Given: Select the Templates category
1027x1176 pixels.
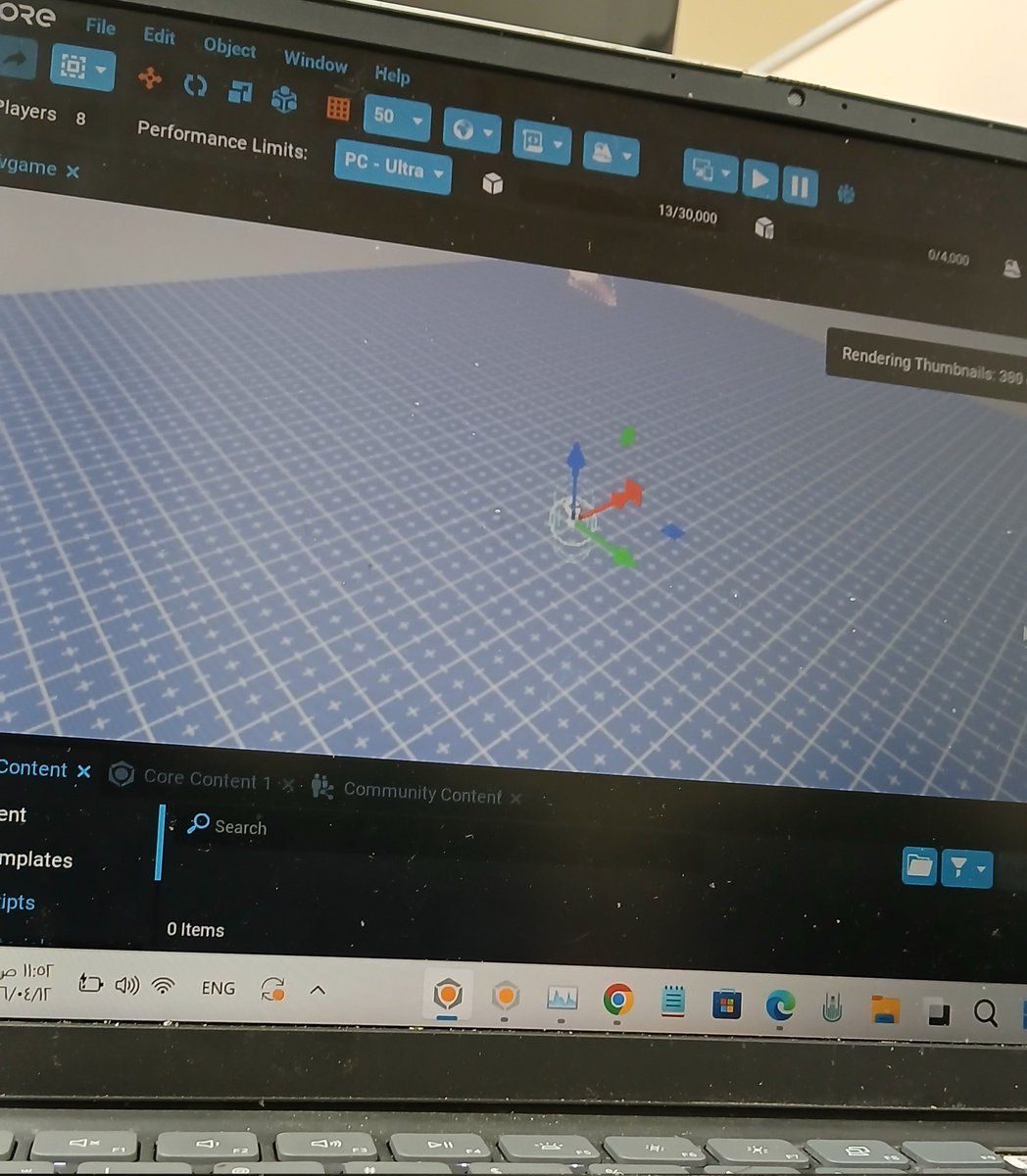Looking at the screenshot, I should tap(36, 859).
